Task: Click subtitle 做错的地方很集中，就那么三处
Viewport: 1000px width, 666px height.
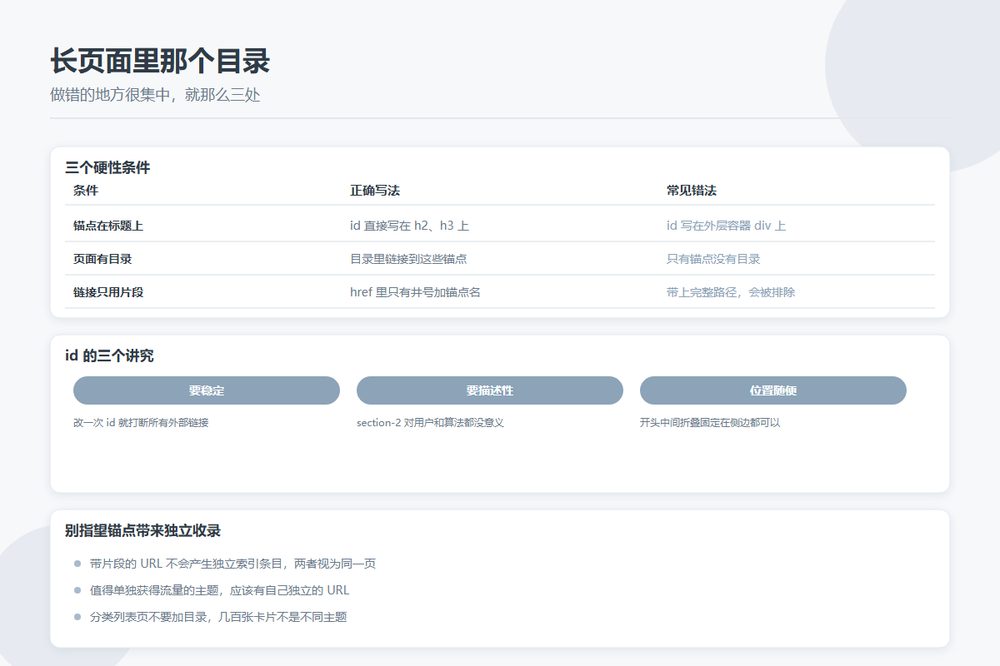Action: [x=155, y=95]
